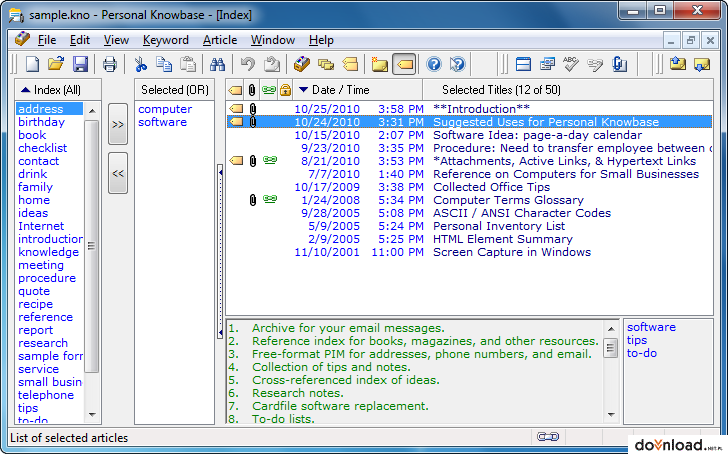Click the vertical dotted pane splitter handle
This screenshot has height=454, width=728.
tap(220, 251)
